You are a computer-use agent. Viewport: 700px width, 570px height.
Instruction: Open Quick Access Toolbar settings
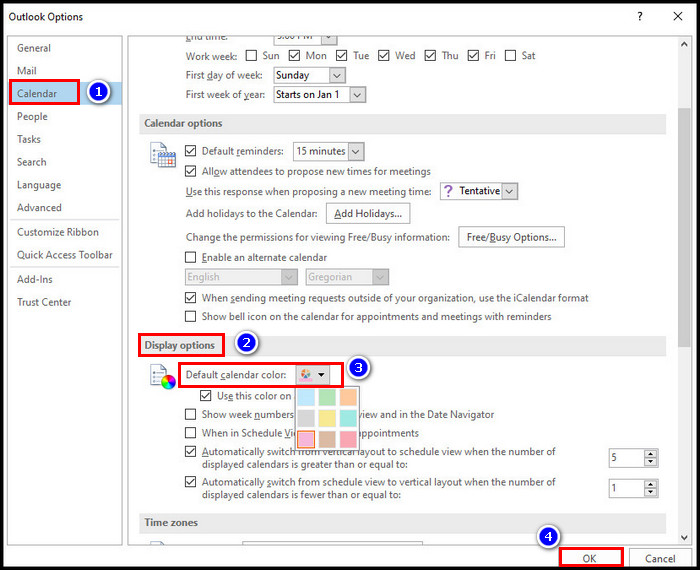point(65,255)
